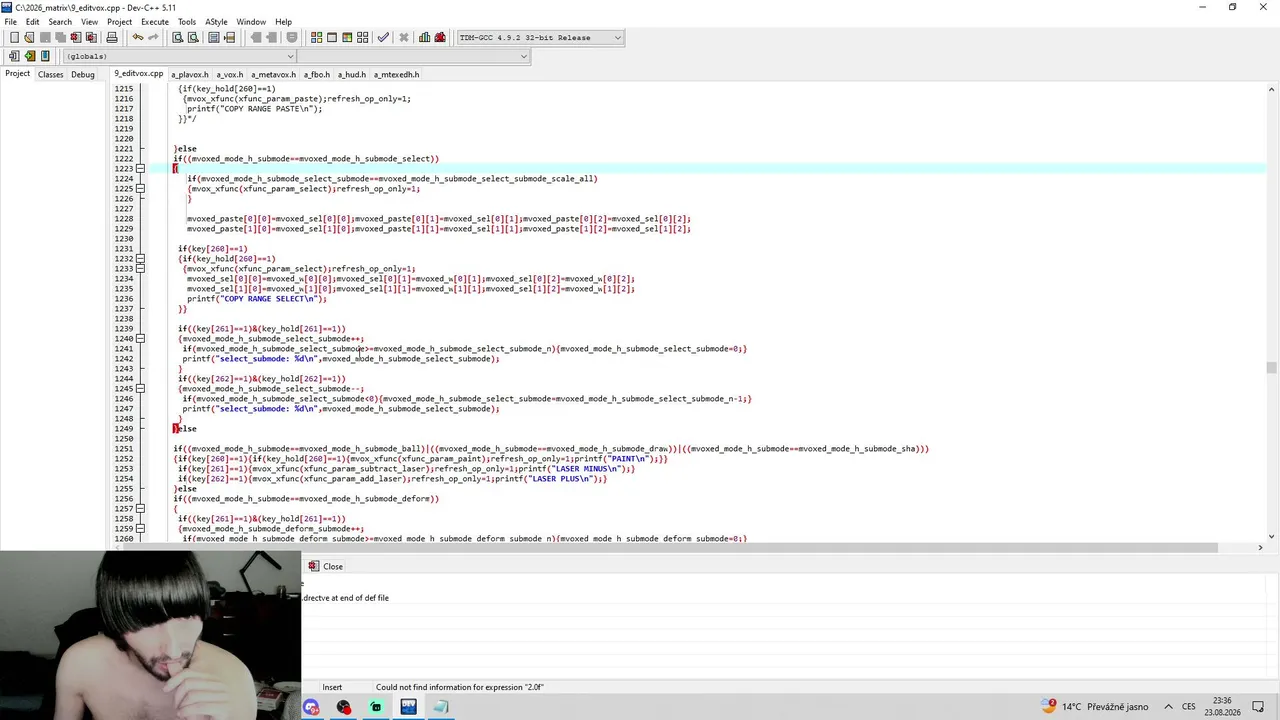
Task: Open the Project menu in the menu bar
Action: [x=119, y=22]
